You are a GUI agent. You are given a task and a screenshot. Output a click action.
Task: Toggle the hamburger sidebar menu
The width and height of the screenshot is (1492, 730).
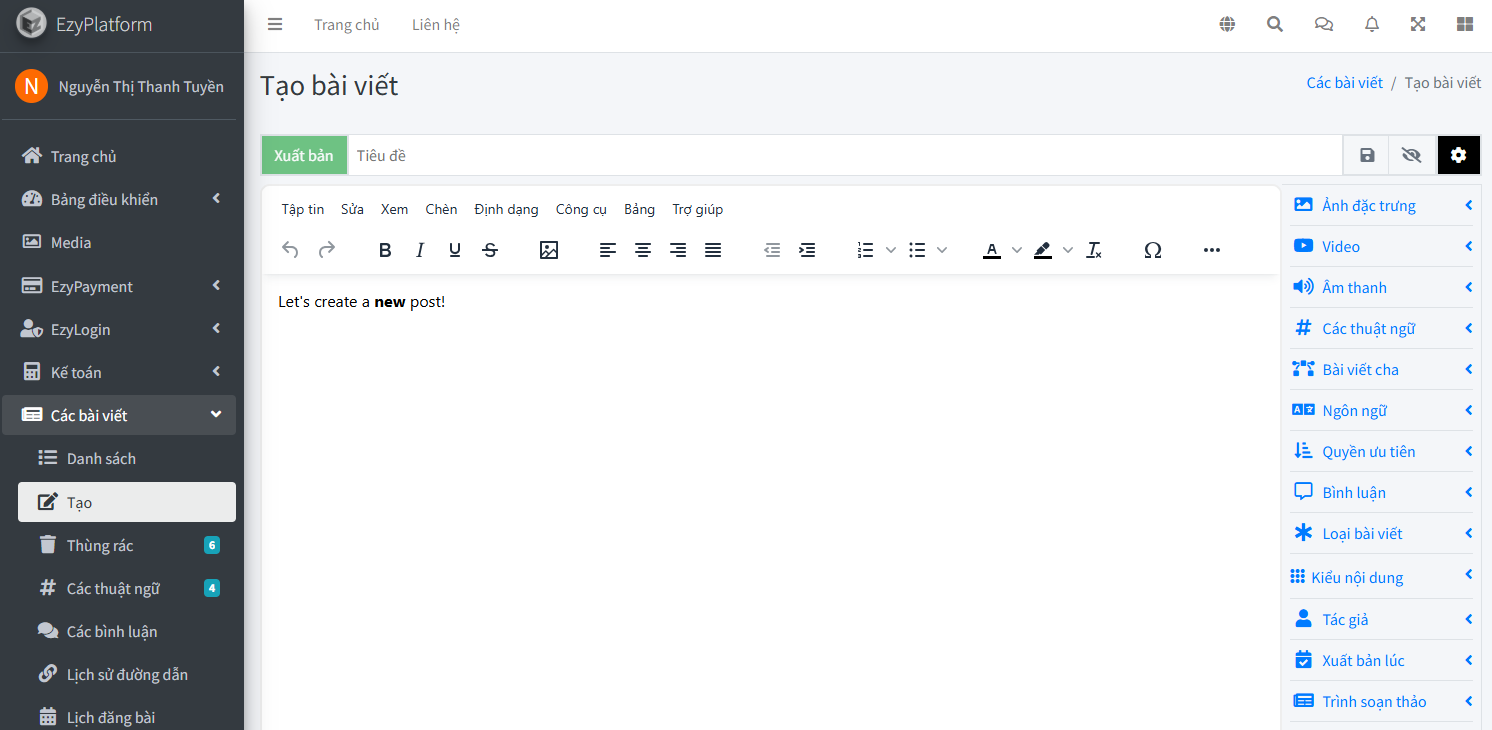click(x=275, y=25)
